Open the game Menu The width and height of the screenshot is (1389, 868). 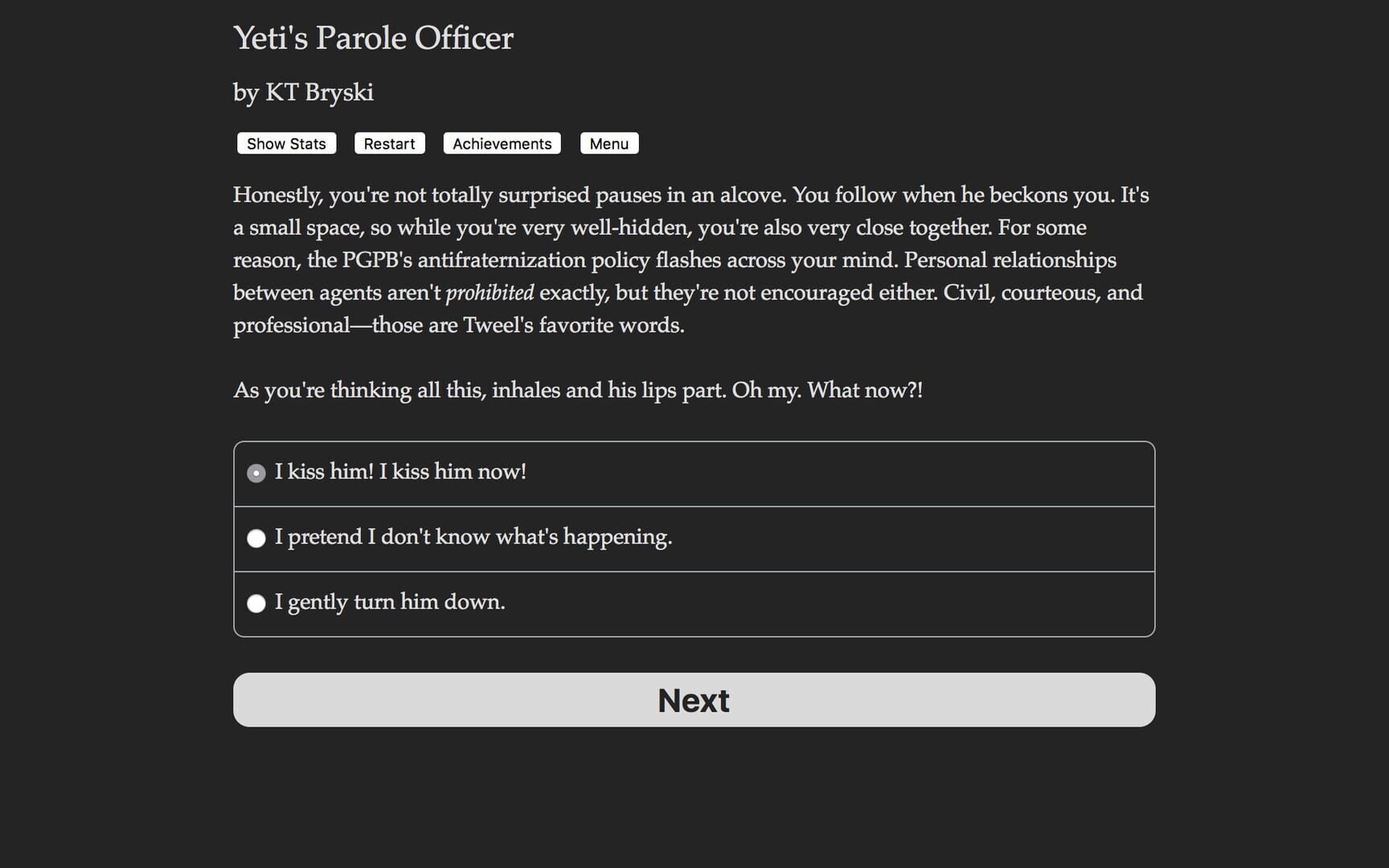pos(608,144)
